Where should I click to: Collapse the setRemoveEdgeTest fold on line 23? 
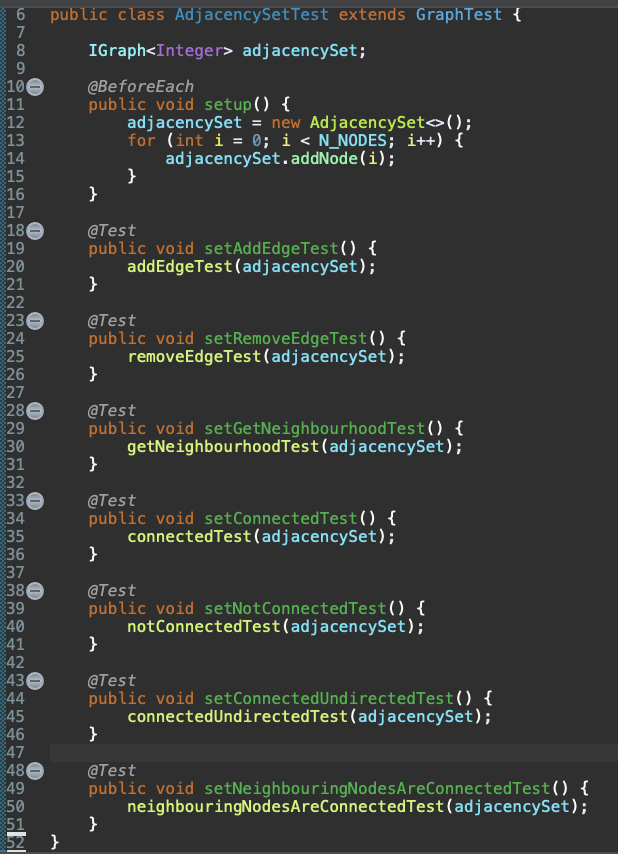tap(35, 321)
